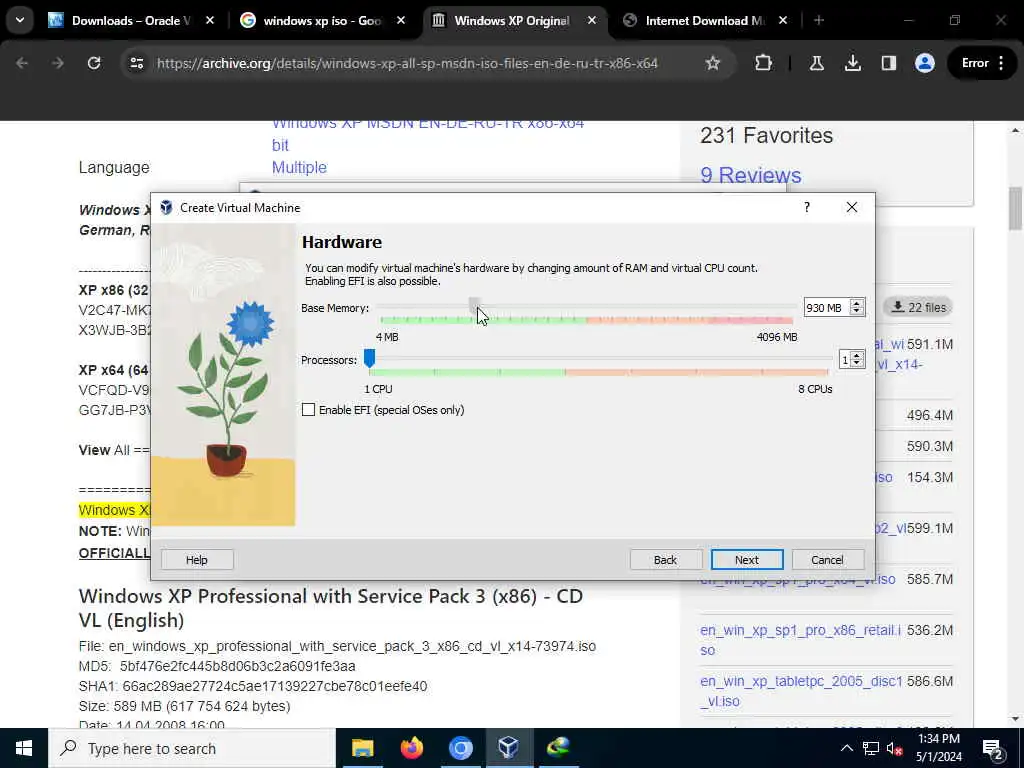Screen dimensions: 1024x768
Task: Open the browser extensions puzzle icon
Action: 763,63
